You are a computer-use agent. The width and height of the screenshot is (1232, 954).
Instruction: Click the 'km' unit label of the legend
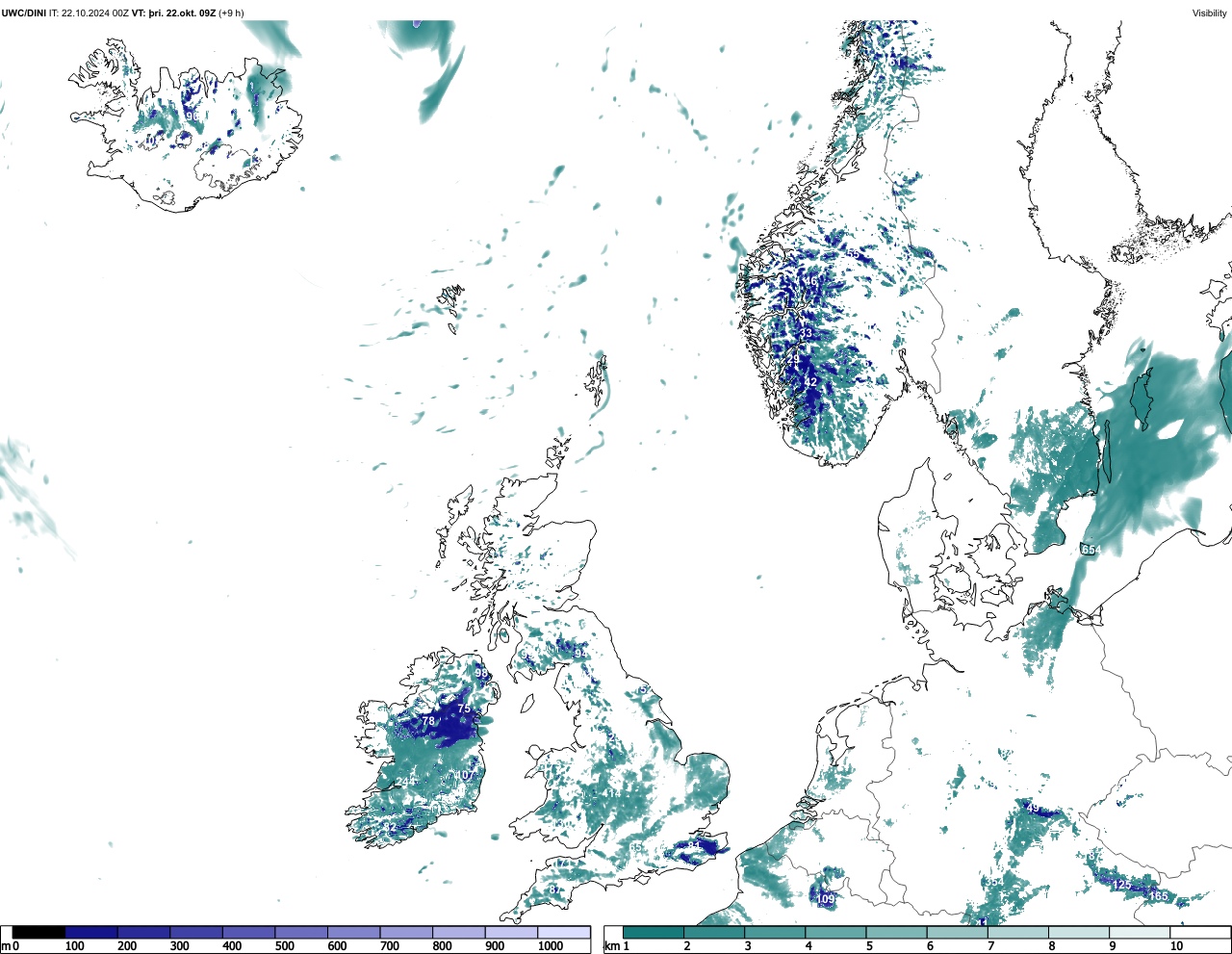tap(610, 946)
